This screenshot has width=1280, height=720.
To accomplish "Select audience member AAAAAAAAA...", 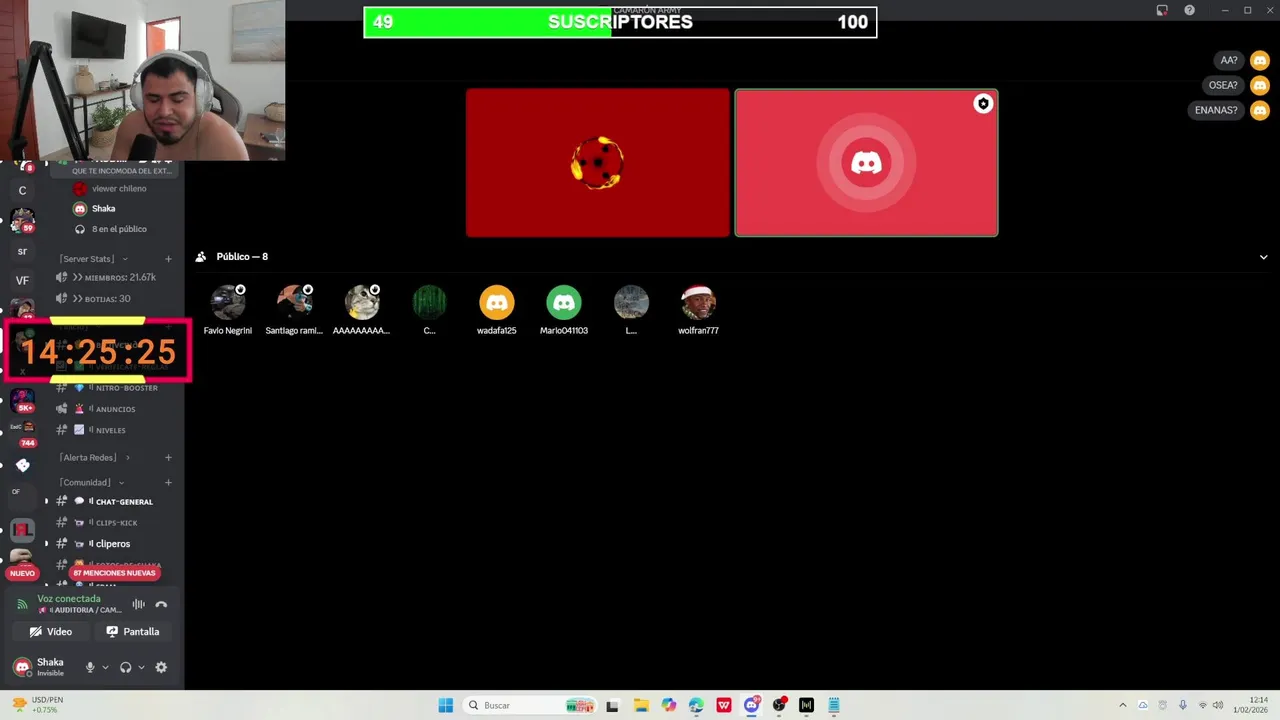I will 362,310.
